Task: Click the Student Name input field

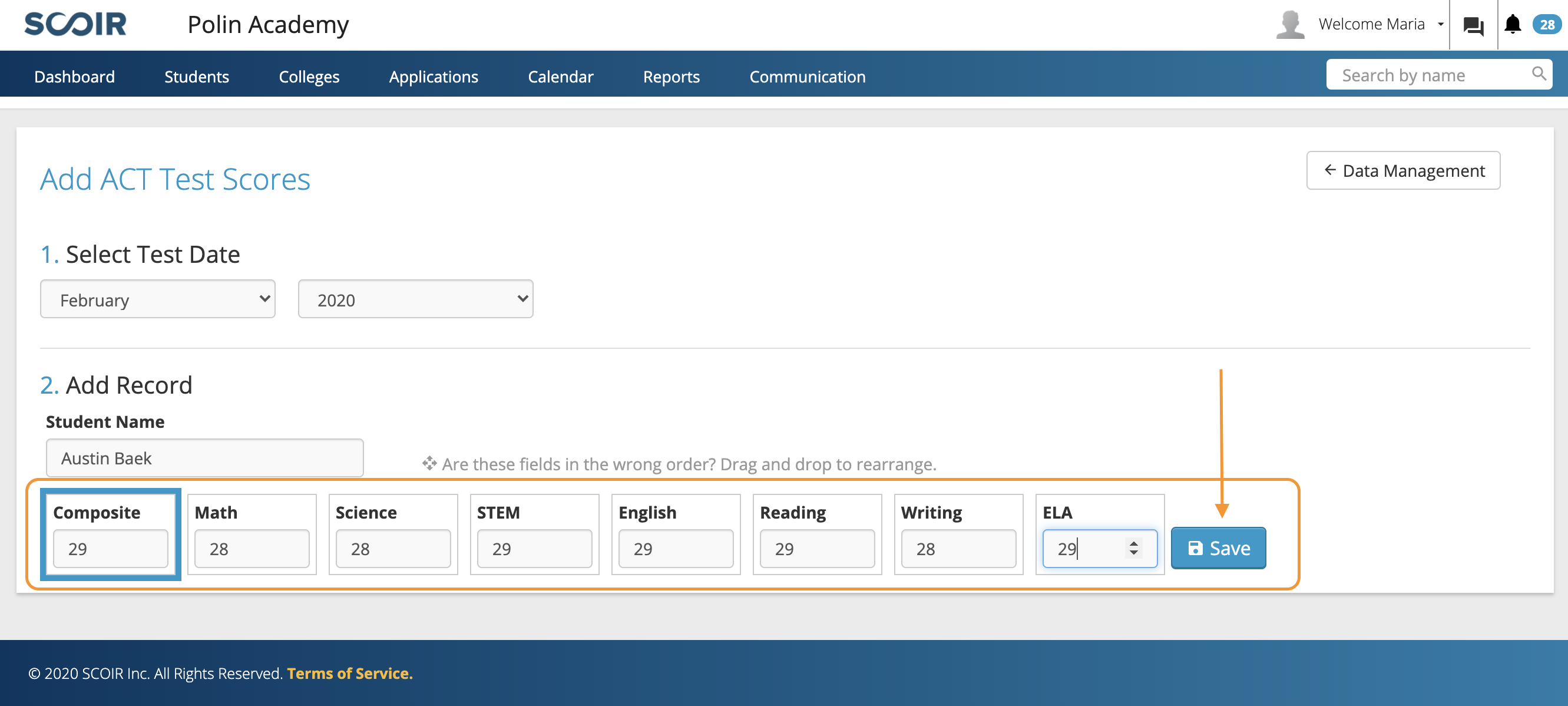Action: pos(204,458)
